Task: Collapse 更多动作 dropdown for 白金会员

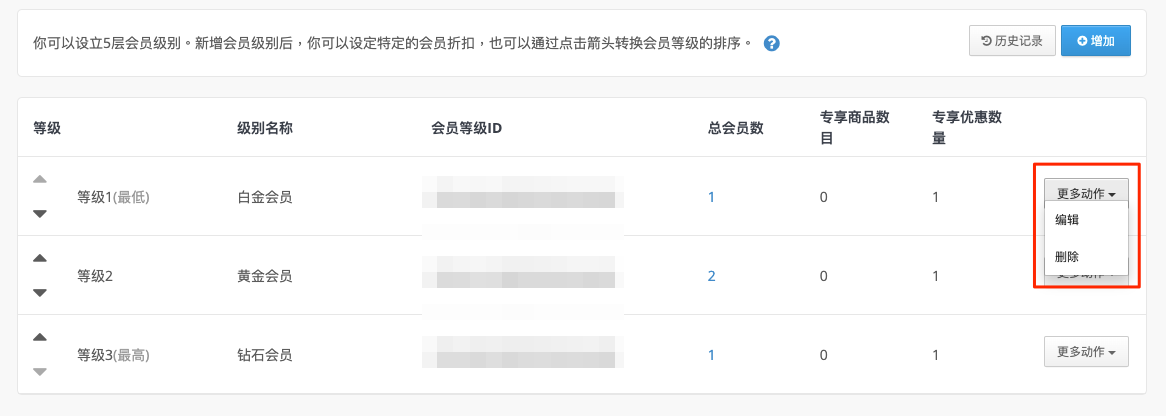Action: pos(1086,193)
